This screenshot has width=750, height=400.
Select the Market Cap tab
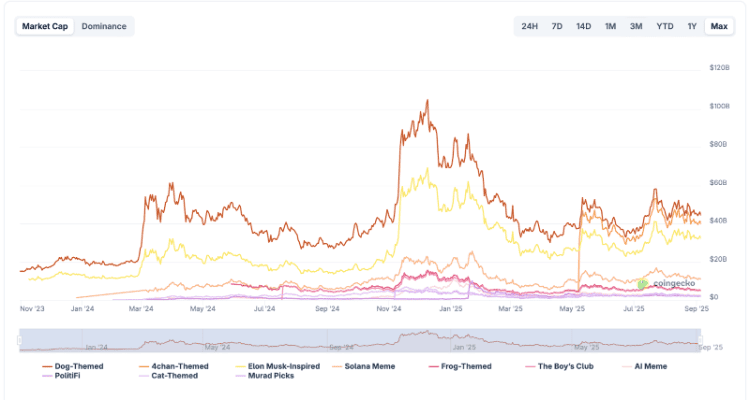45,26
